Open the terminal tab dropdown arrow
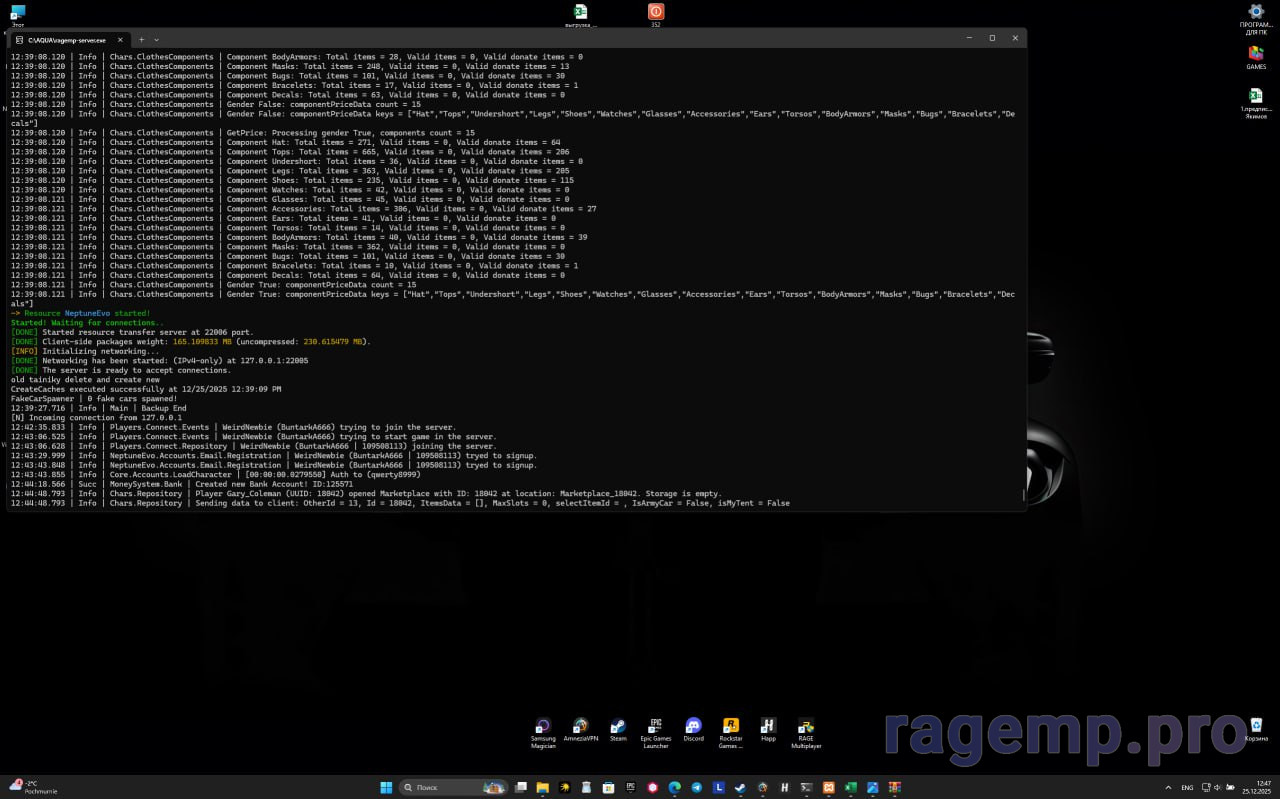Image resolution: width=1280 pixels, height=799 pixels. (156, 39)
